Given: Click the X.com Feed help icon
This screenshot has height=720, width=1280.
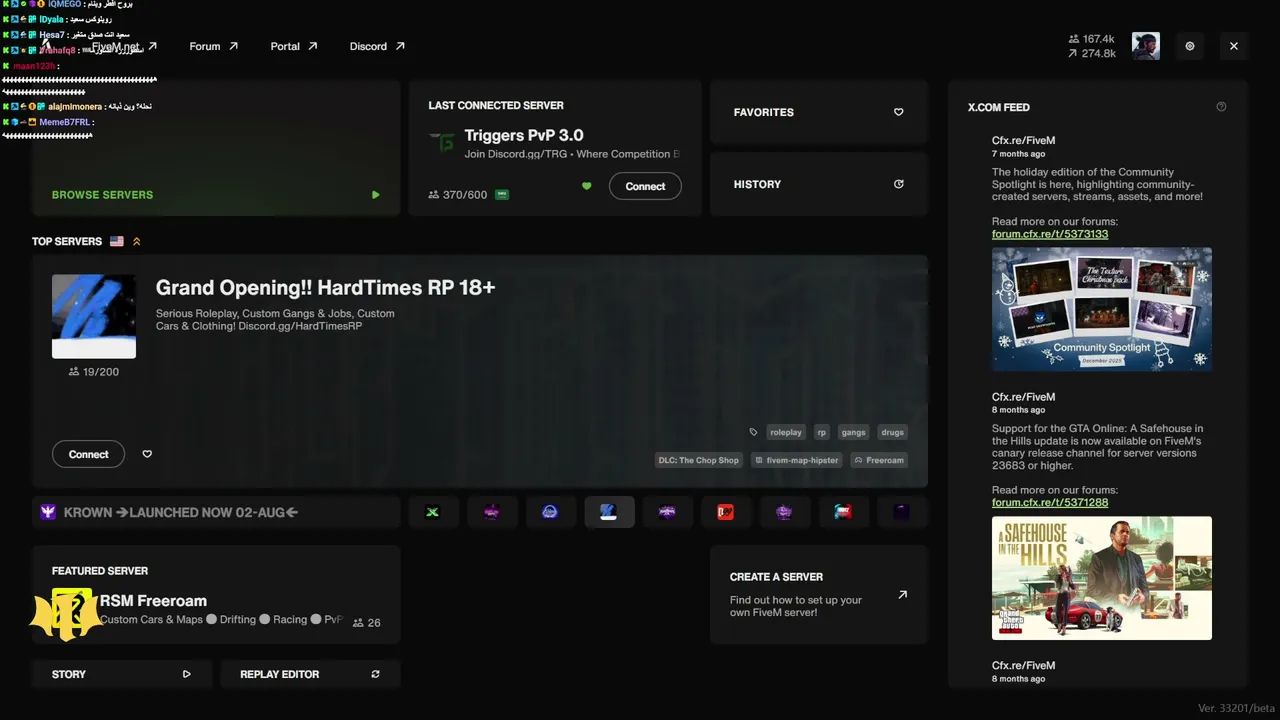Looking at the screenshot, I should (1221, 107).
